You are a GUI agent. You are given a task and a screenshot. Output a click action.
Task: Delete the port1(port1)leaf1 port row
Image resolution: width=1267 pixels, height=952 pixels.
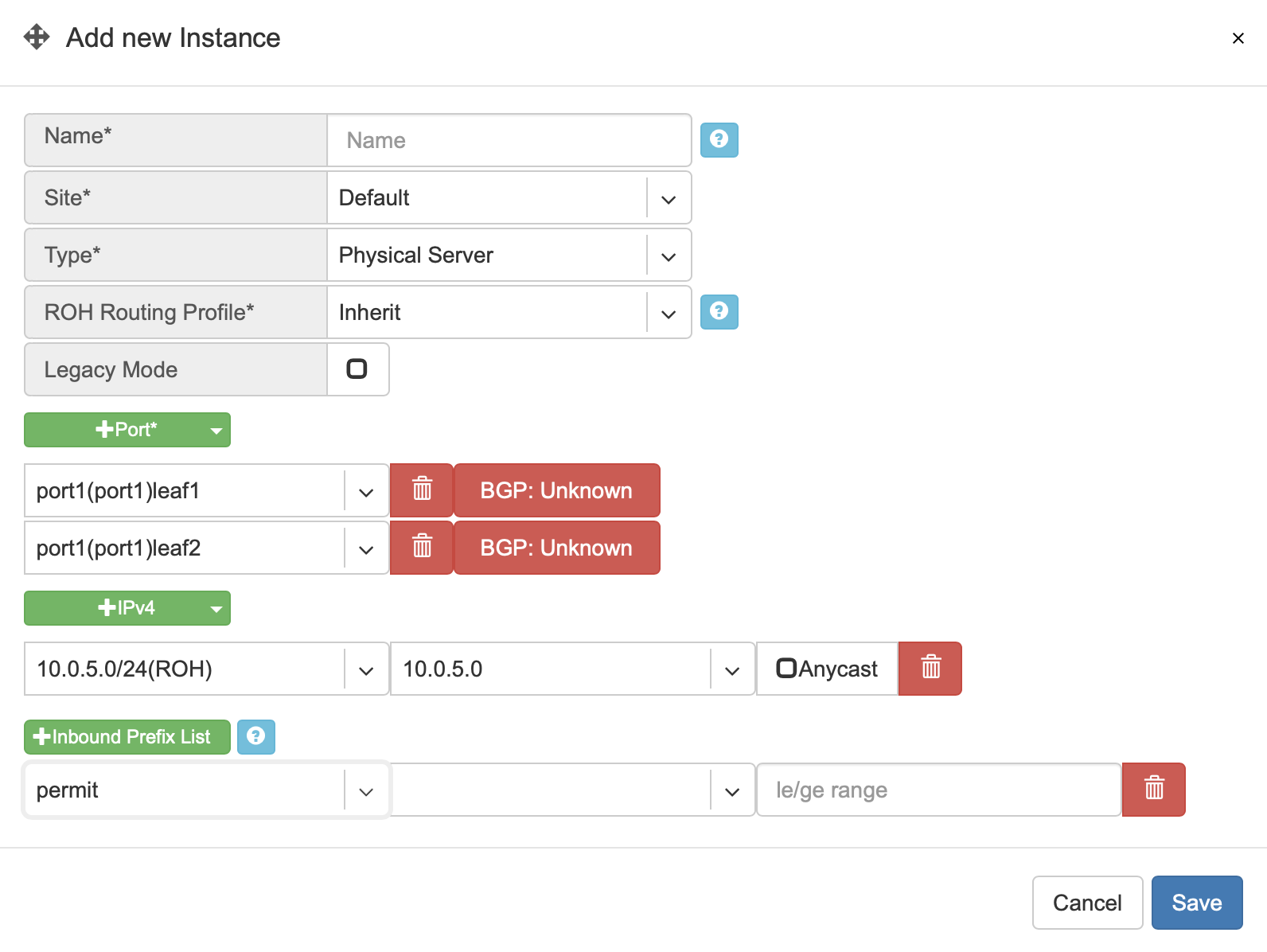422,490
